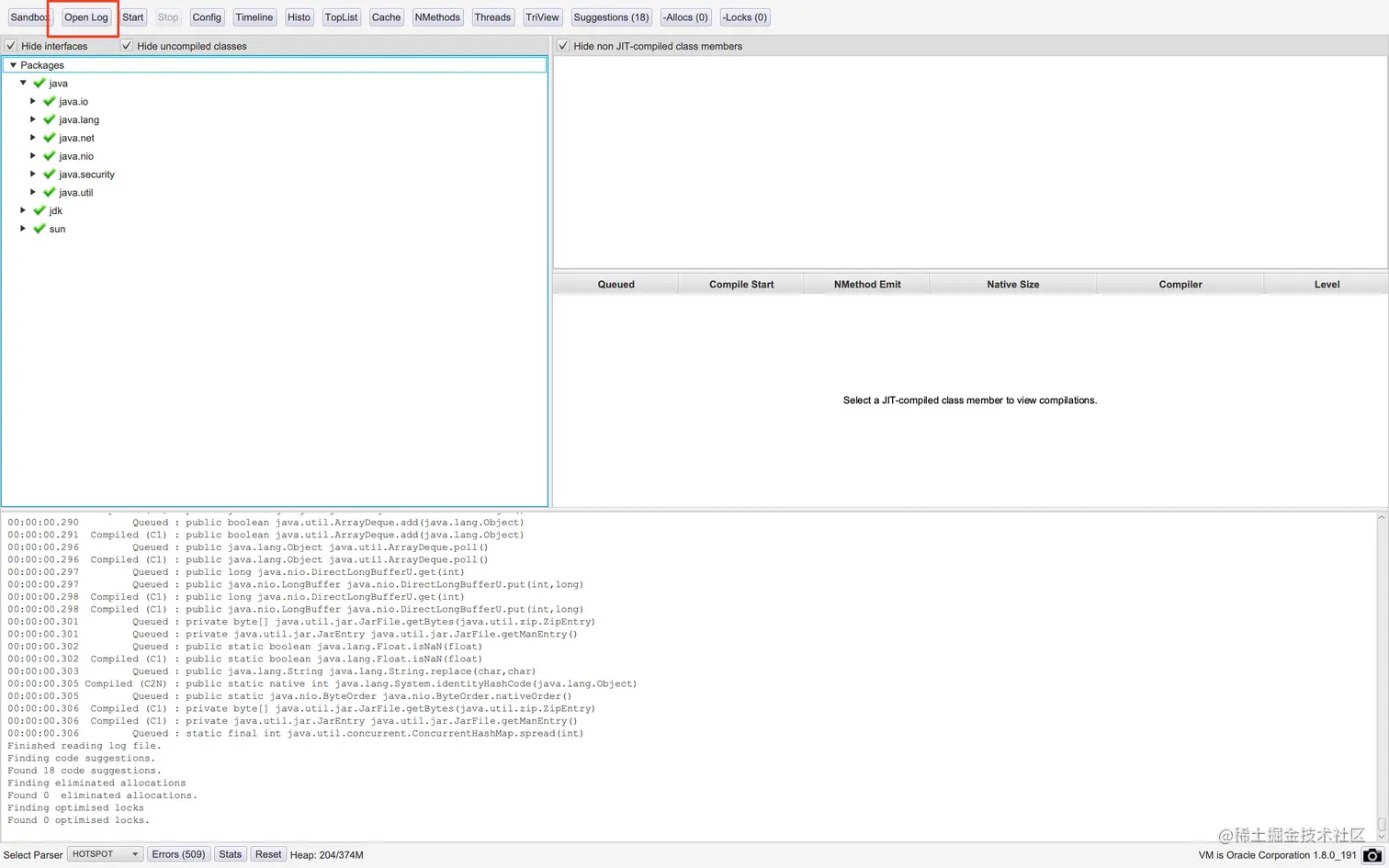
Task: Click the Sandbox button
Action: (x=29, y=17)
